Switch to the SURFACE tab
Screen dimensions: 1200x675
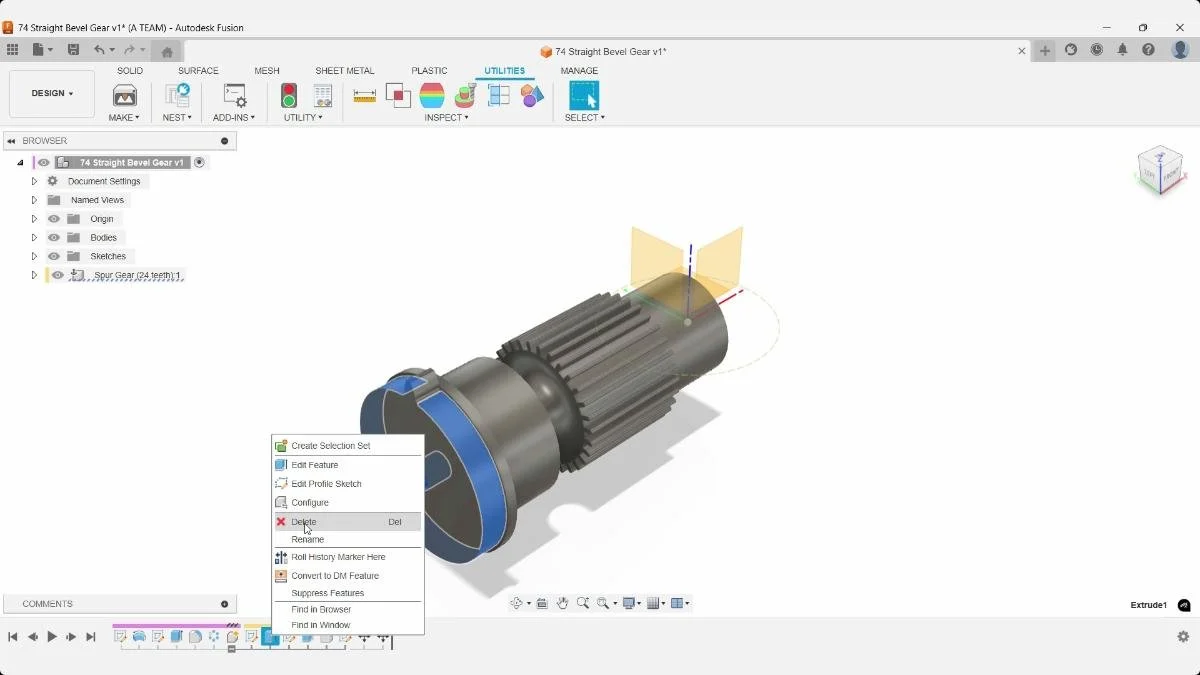(198, 71)
